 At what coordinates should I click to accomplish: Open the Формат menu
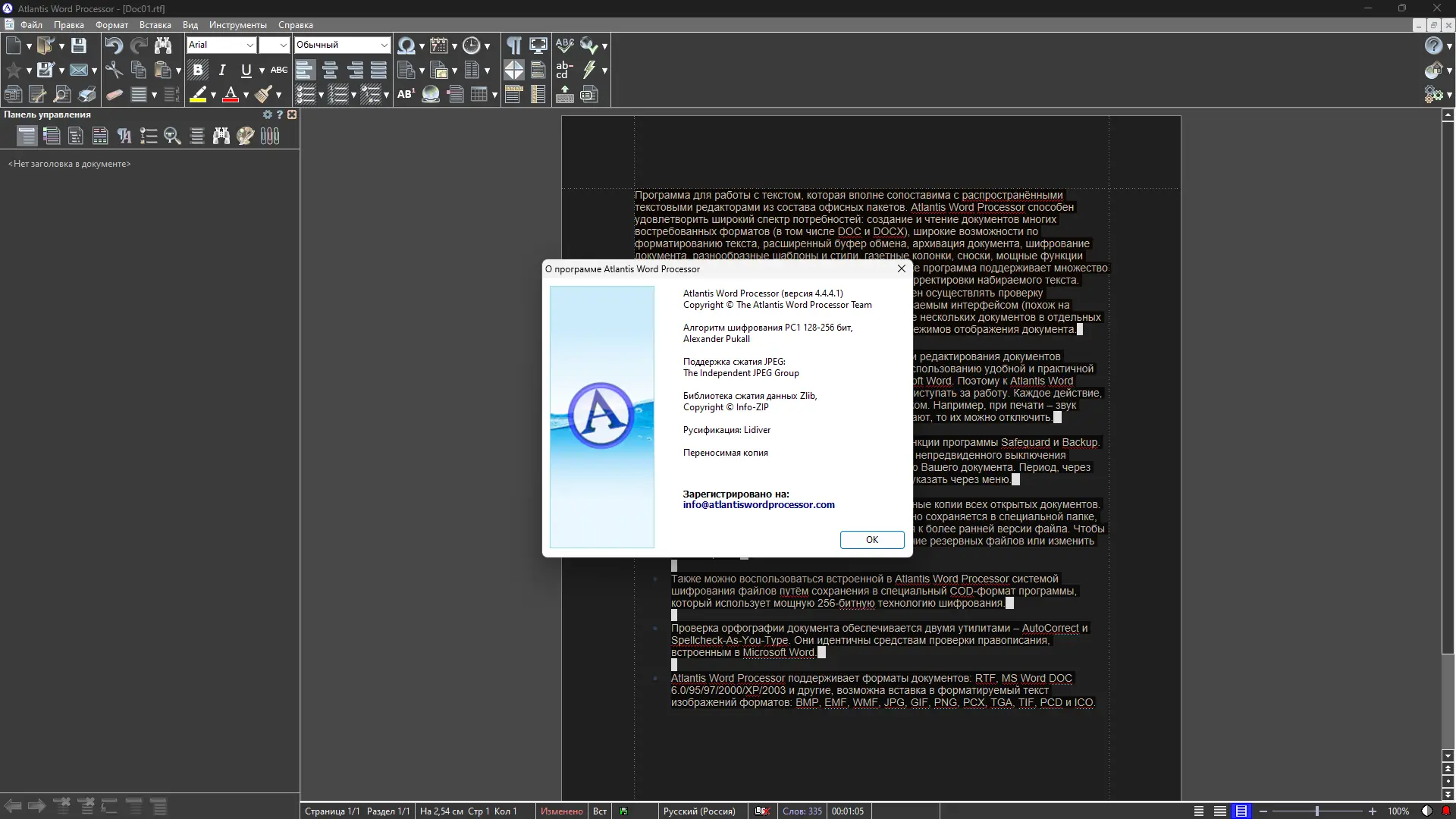tap(111, 25)
